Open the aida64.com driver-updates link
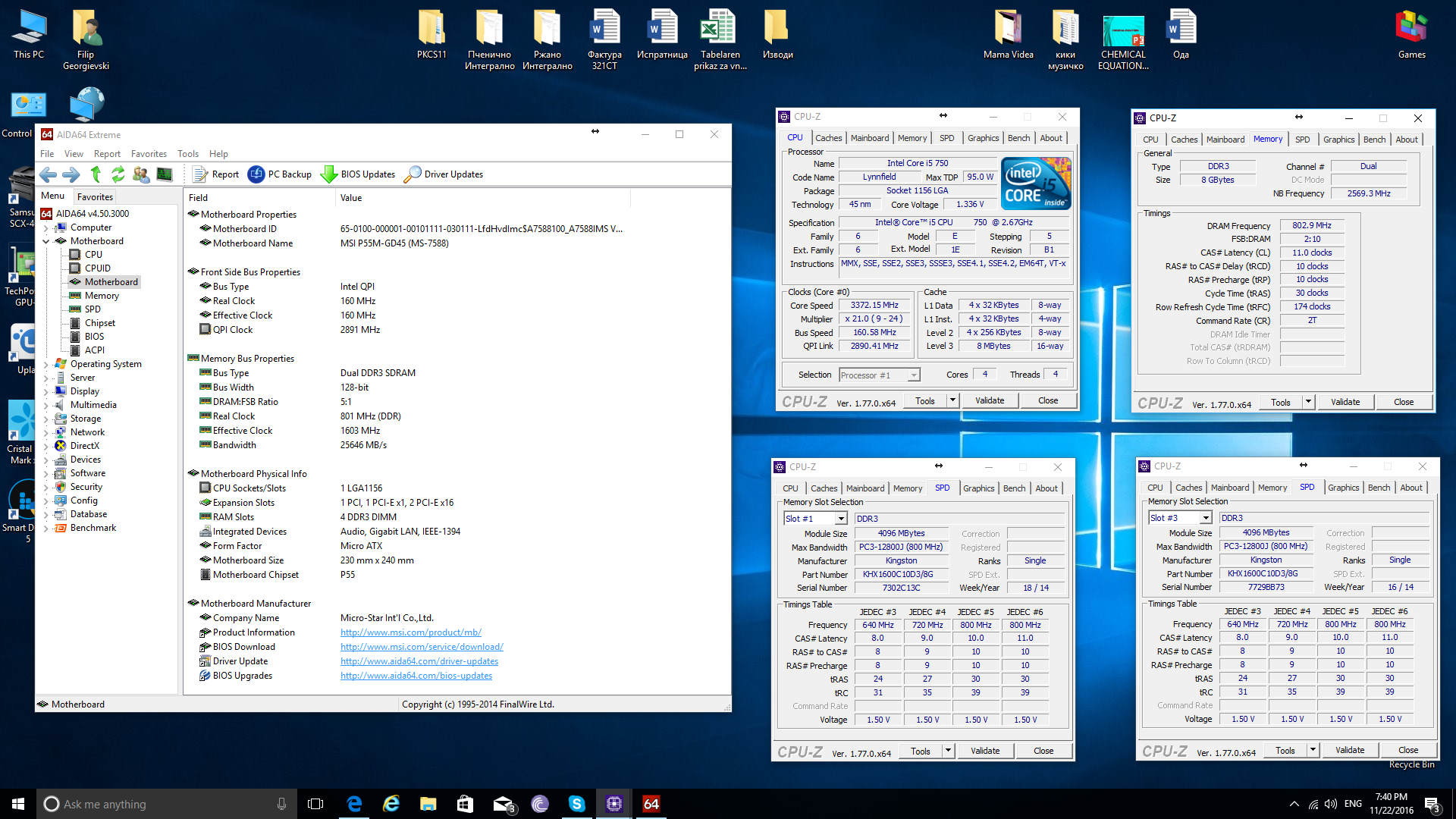 (419, 661)
